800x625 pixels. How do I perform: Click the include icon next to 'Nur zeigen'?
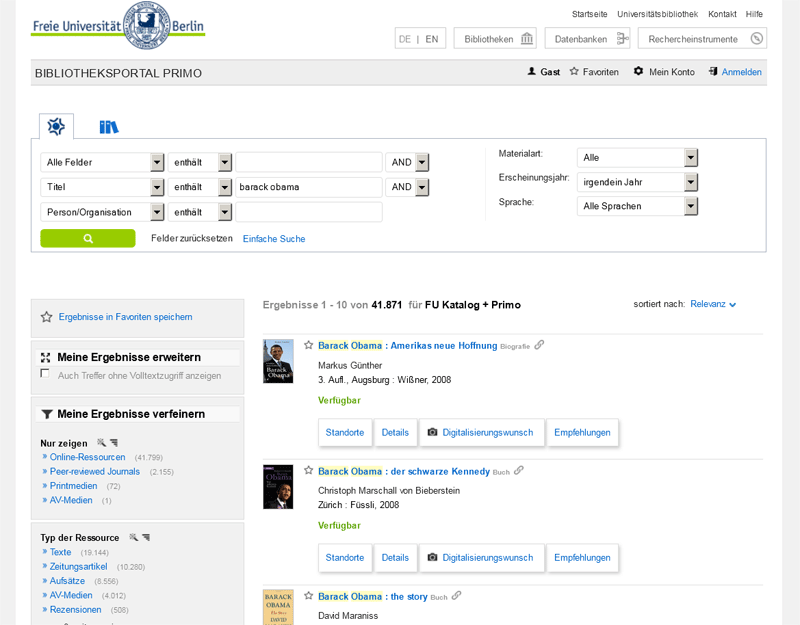coord(102,442)
